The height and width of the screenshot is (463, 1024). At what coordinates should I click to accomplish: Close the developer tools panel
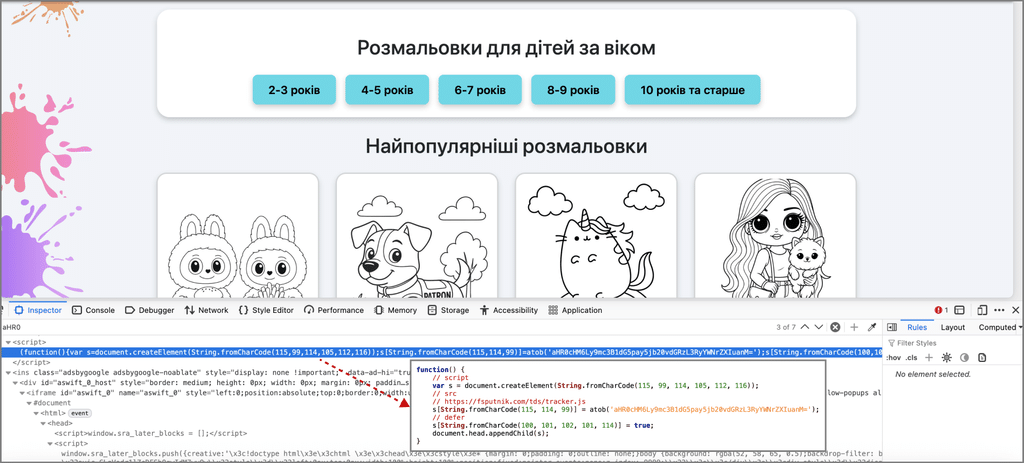(1016, 310)
